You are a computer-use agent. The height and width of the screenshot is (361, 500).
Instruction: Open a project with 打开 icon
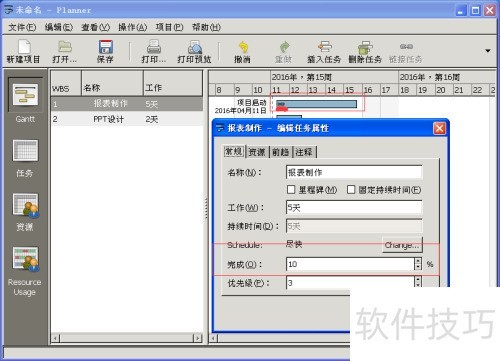[x=65, y=51]
